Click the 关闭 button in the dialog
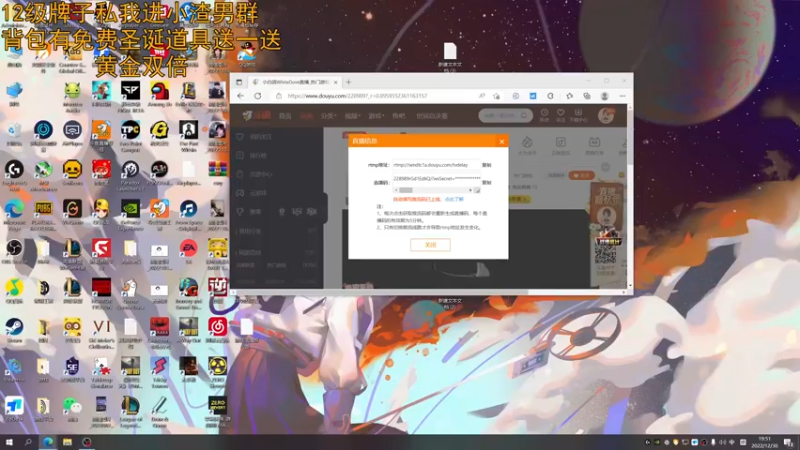Screen dimensions: 800x450 430,245
